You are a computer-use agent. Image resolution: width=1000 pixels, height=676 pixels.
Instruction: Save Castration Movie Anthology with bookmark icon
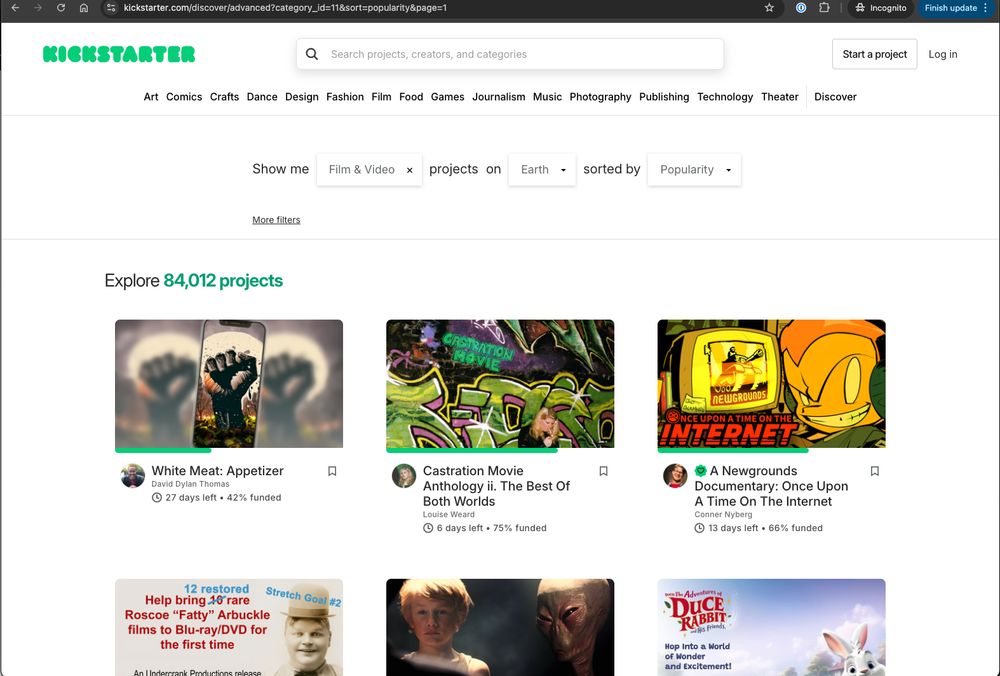pos(603,471)
